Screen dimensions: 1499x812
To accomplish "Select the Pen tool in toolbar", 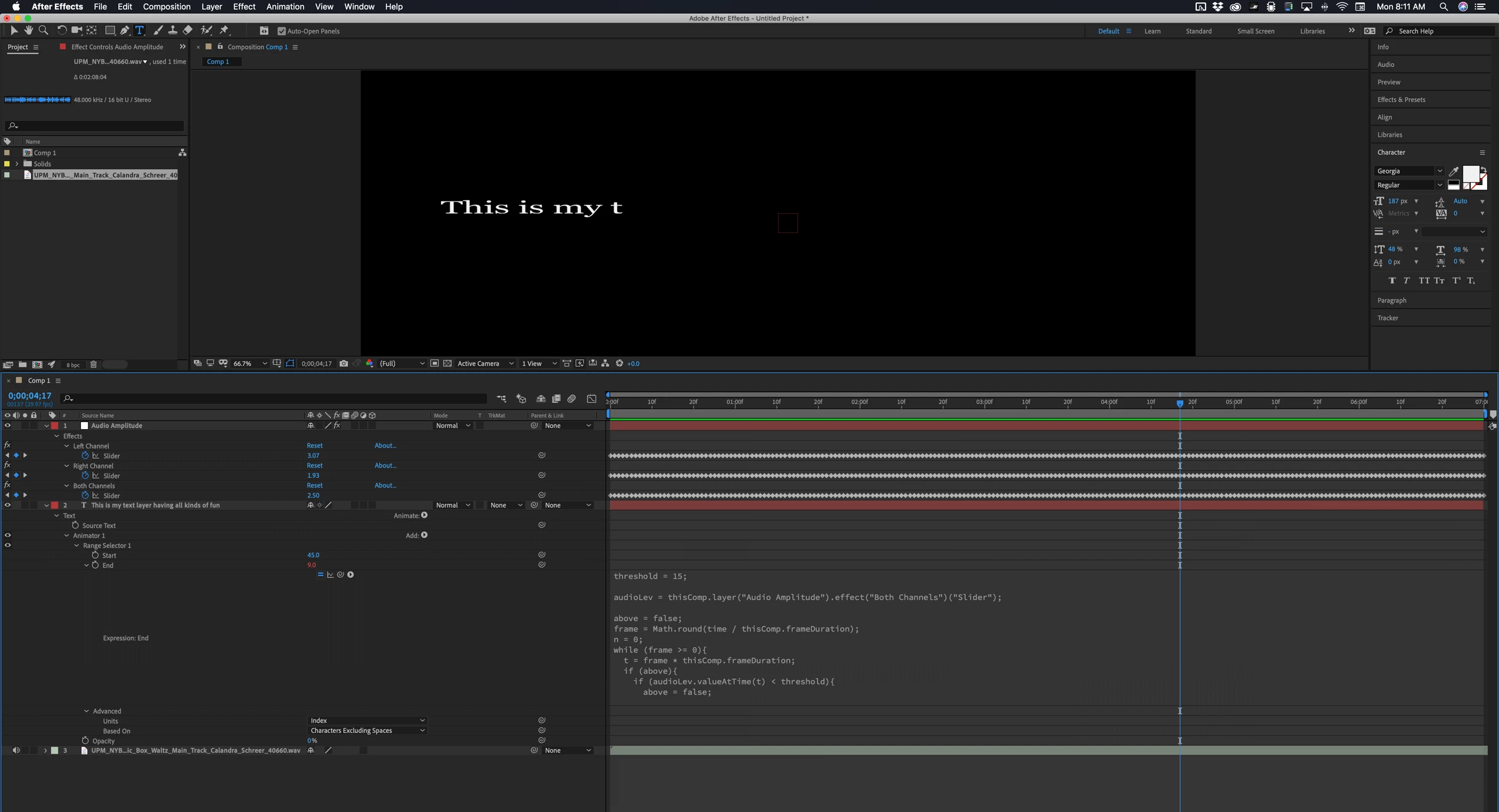I will 125,30.
